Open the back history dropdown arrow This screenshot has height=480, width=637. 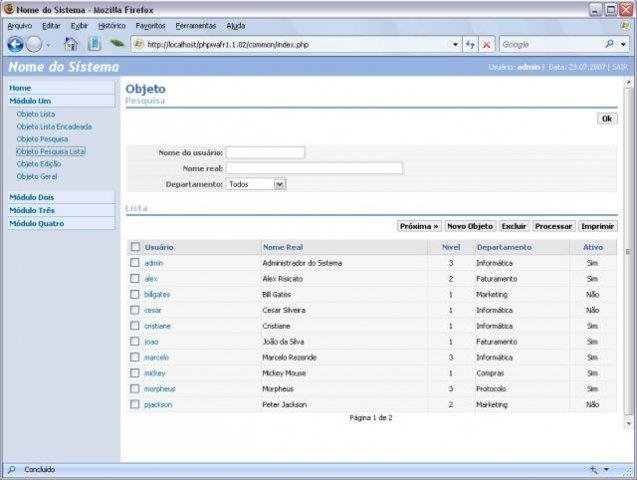[x=49, y=45]
